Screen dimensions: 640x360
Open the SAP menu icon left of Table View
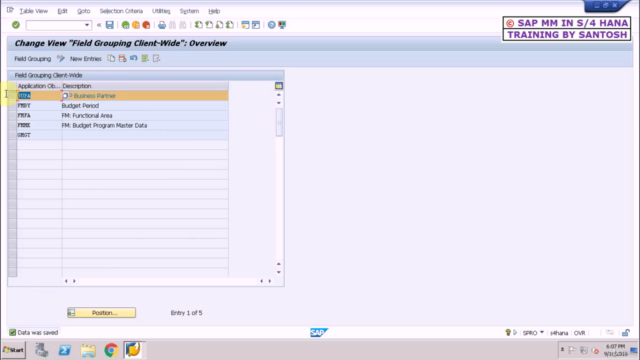(10, 10)
